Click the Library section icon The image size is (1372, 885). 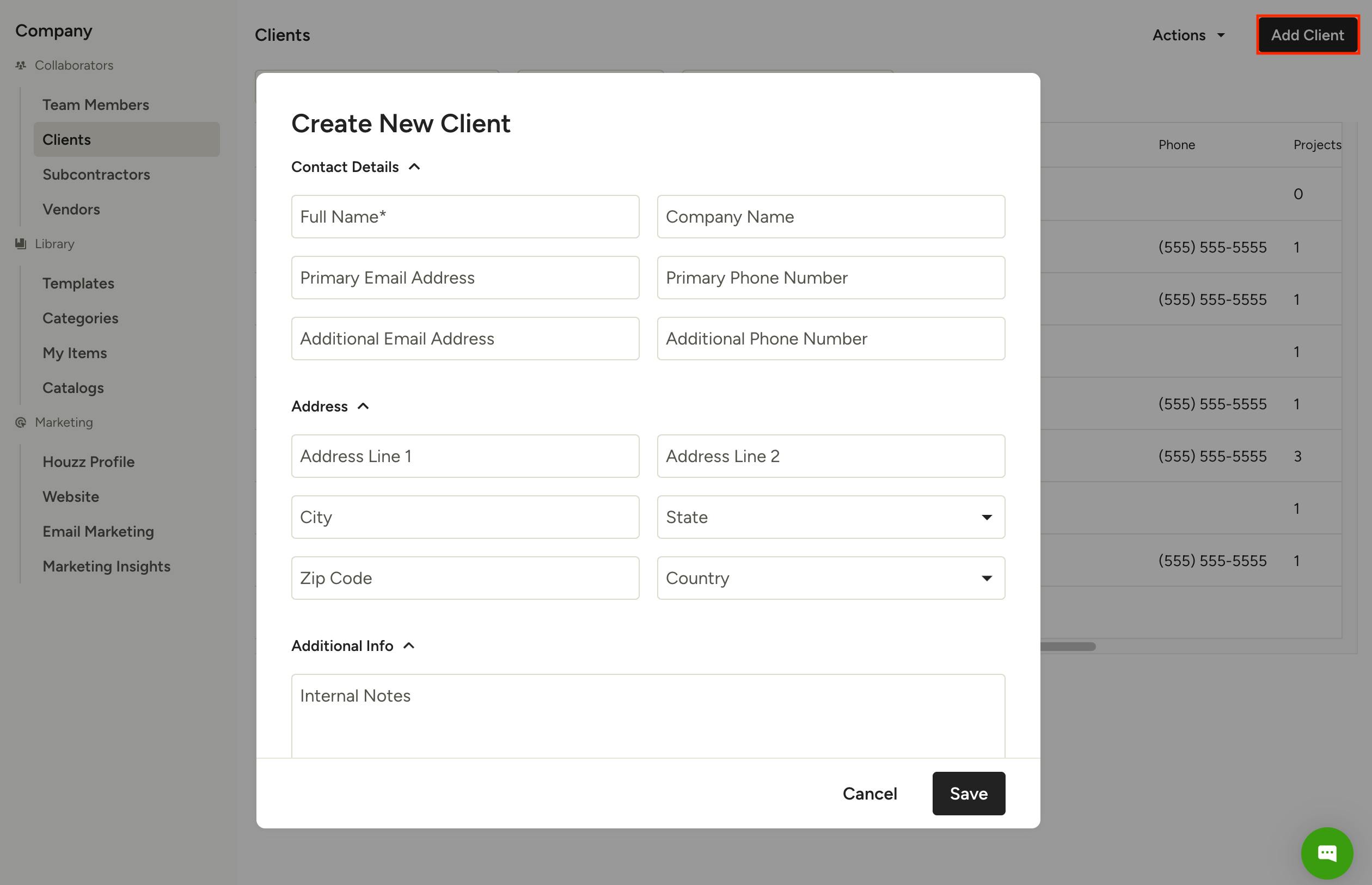click(x=21, y=244)
